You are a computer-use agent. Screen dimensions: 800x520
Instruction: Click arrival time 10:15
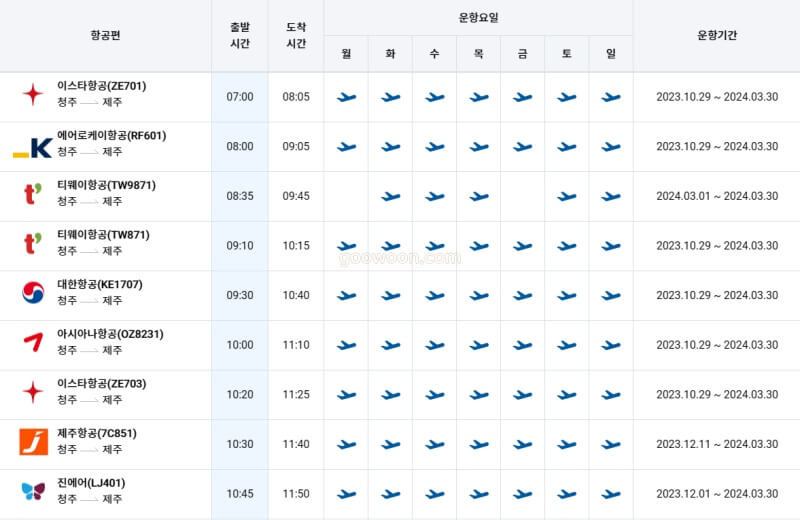(x=296, y=246)
